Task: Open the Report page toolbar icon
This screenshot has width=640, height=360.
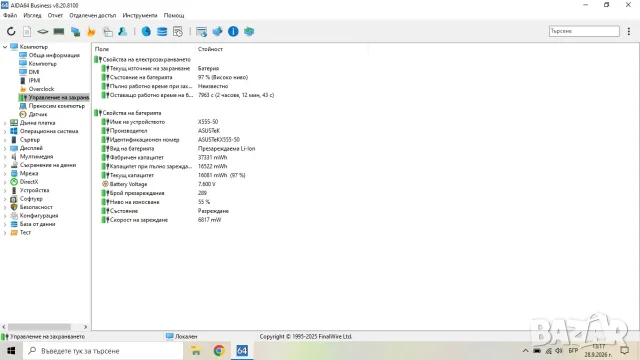Action: pos(27,31)
